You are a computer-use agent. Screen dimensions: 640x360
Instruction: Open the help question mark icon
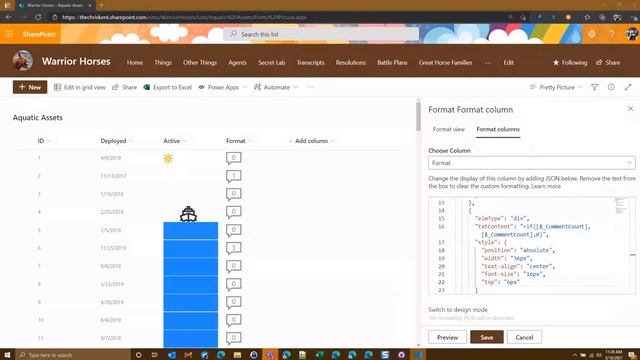[611, 34]
